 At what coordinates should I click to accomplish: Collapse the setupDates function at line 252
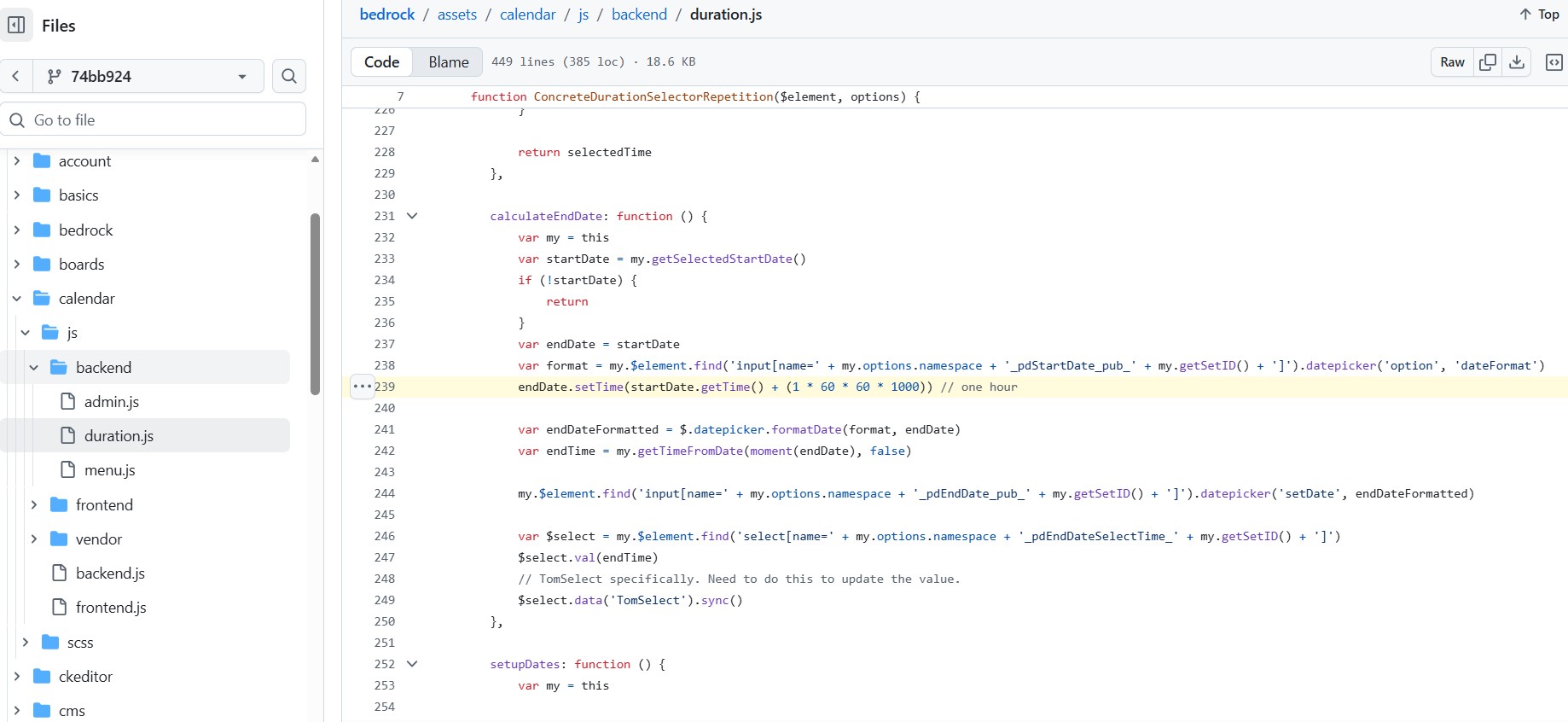tap(412, 664)
